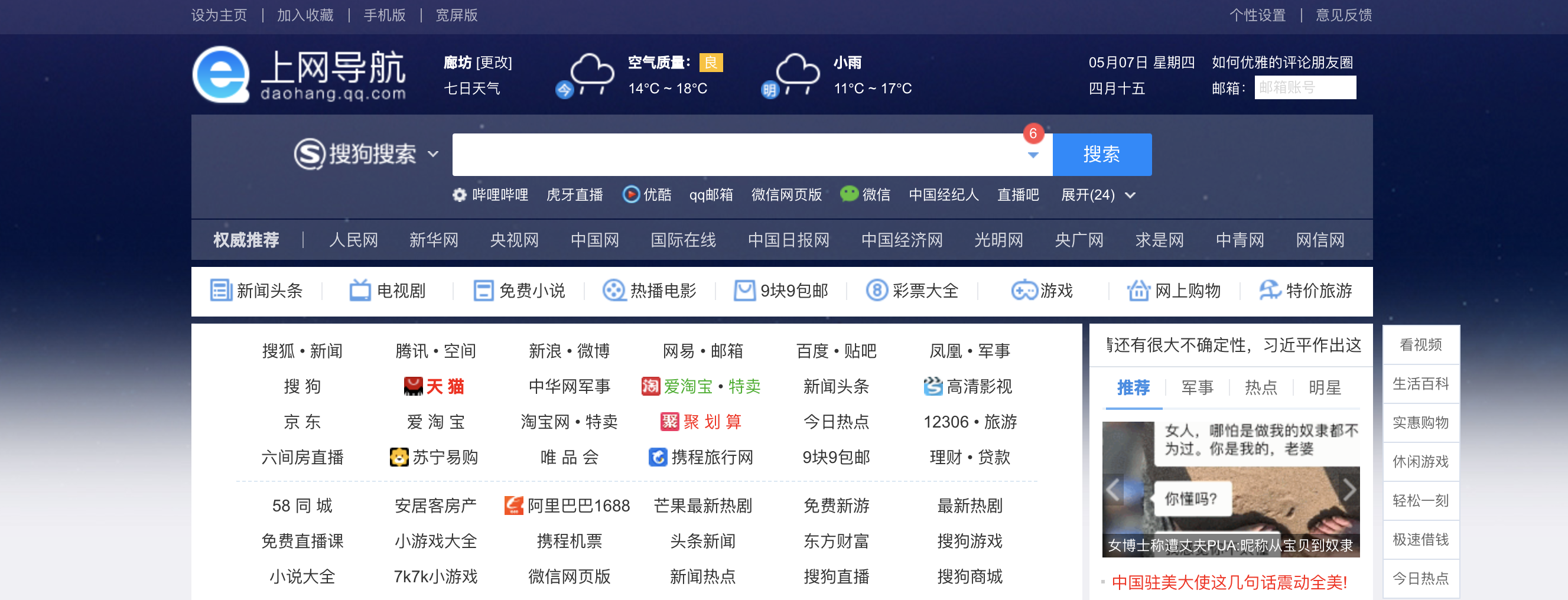Select the 聚划算 red icon
The image size is (1568, 600).
[x=669, y=422]
